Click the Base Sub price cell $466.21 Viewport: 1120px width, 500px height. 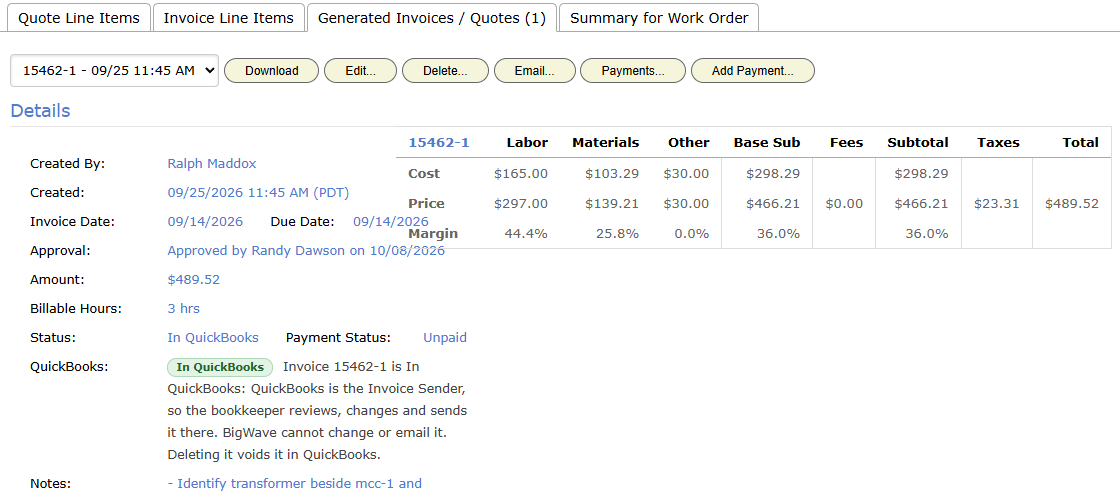773,204
